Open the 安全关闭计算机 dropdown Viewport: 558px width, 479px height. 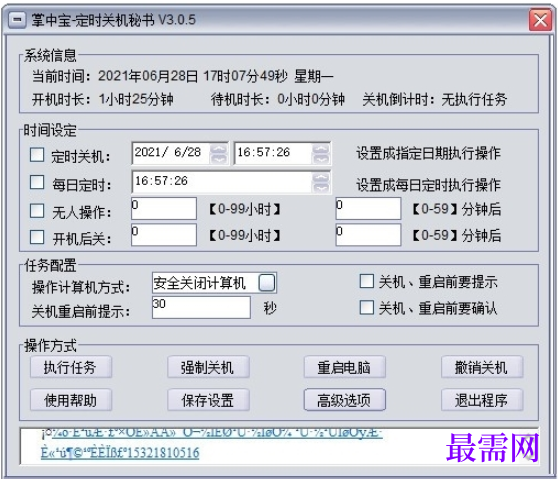click(267, 283)
